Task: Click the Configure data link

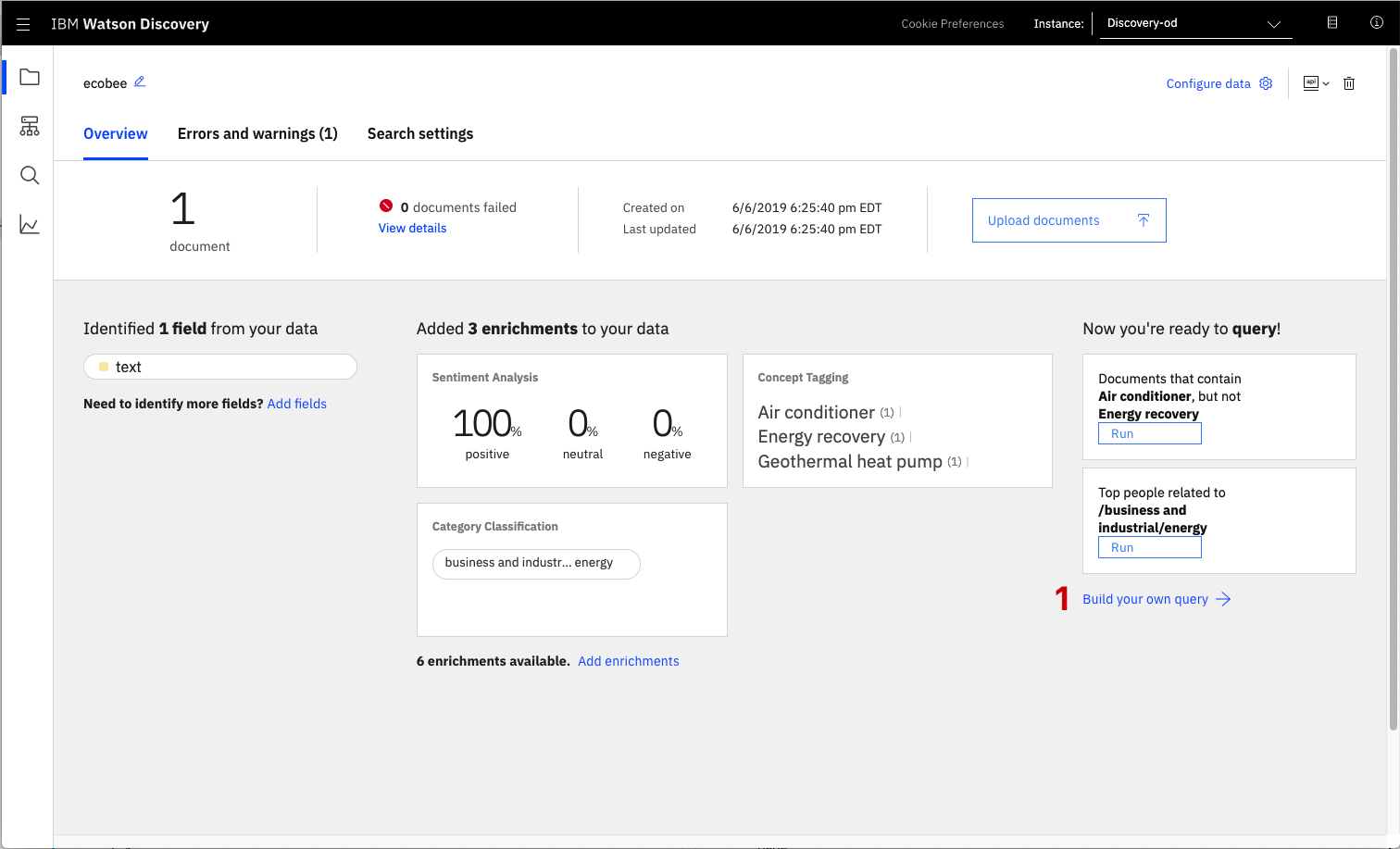Action: (1208, 83)
